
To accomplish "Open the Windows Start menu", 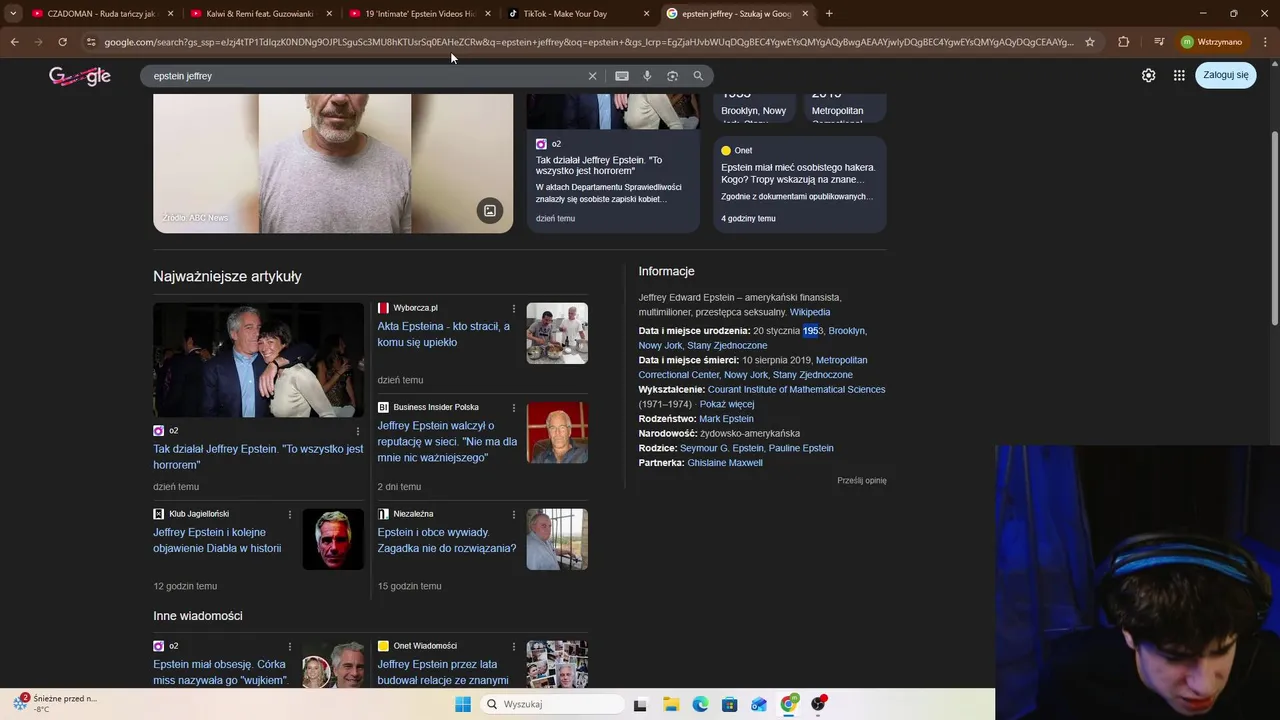I will (x=462, y=704).
